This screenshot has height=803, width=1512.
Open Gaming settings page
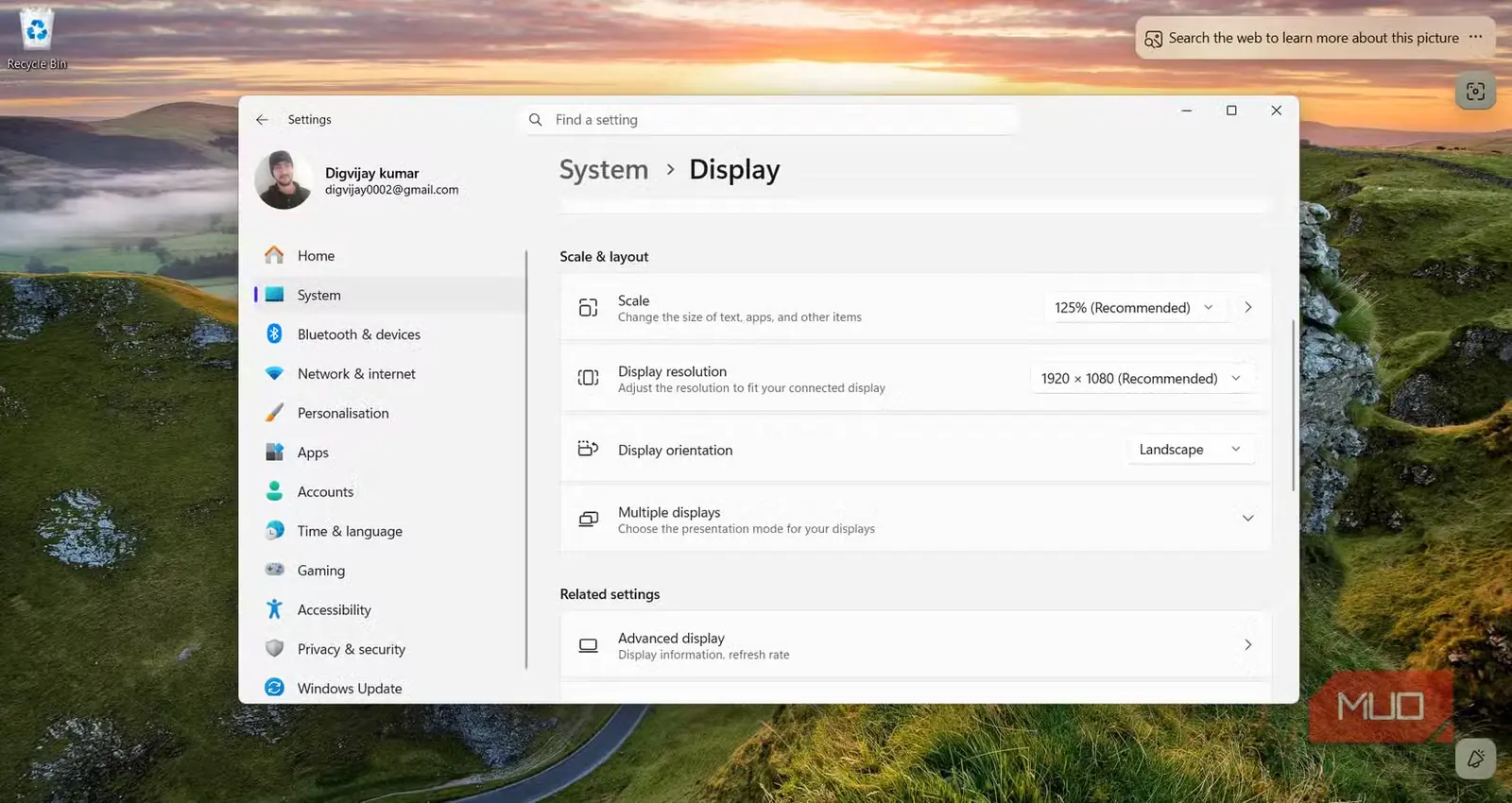click(389, 571)
